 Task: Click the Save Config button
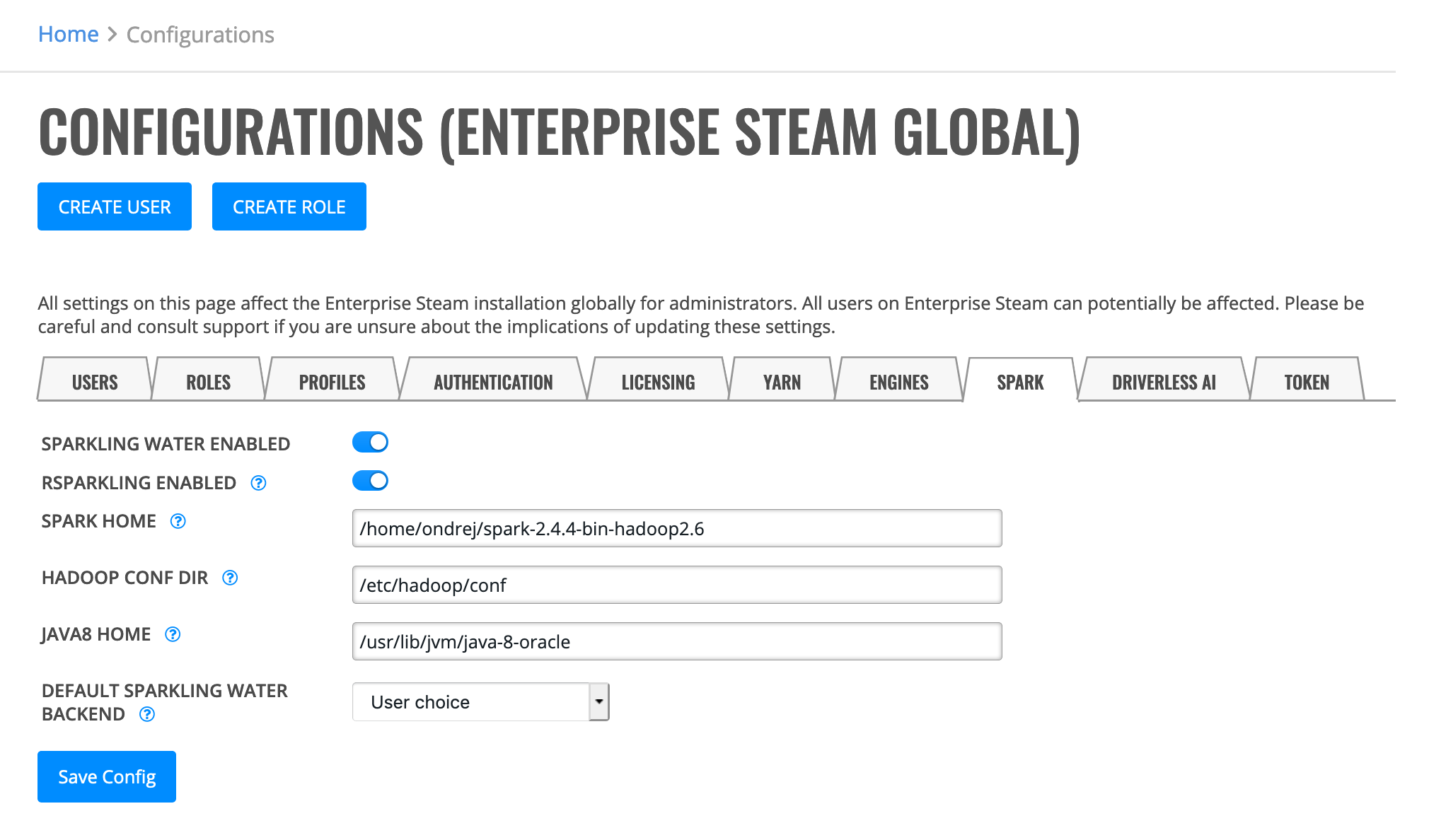107,776
